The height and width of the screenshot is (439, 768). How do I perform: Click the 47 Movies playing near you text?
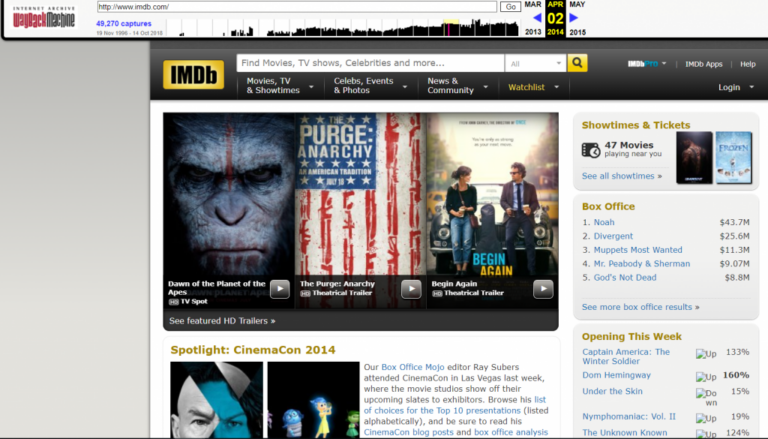tap(633, 149)
